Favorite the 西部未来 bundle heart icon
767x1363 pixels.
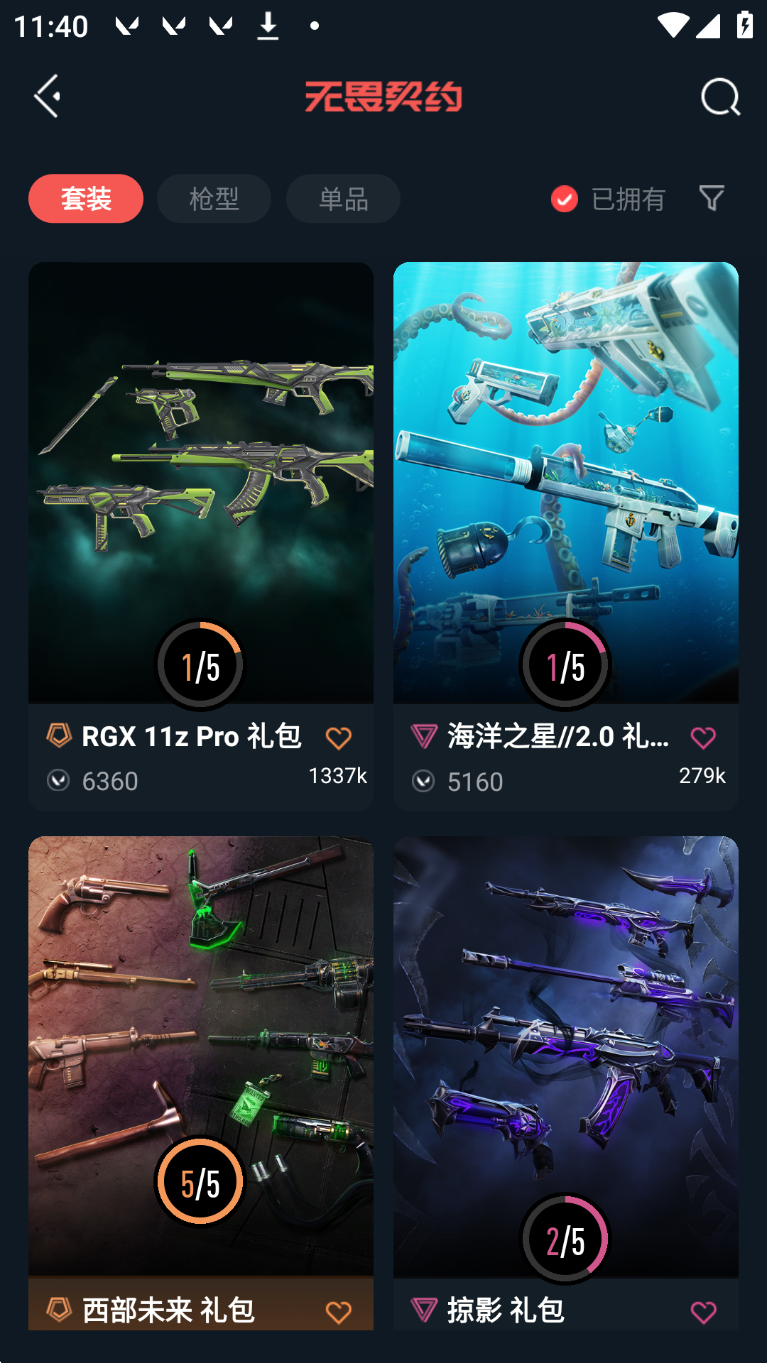(339, 1312)
